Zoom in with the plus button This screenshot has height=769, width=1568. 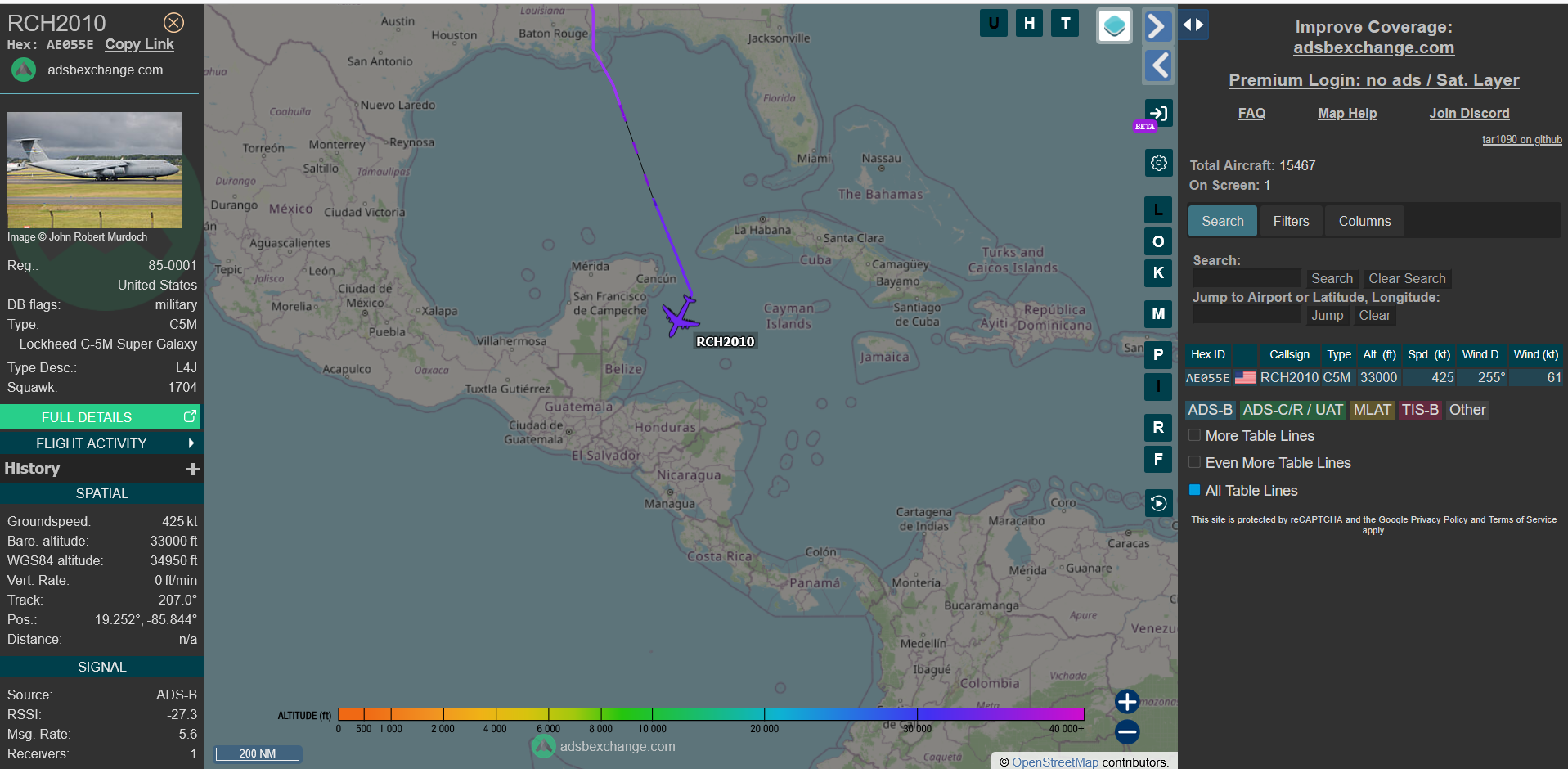tap(1127, 701)
